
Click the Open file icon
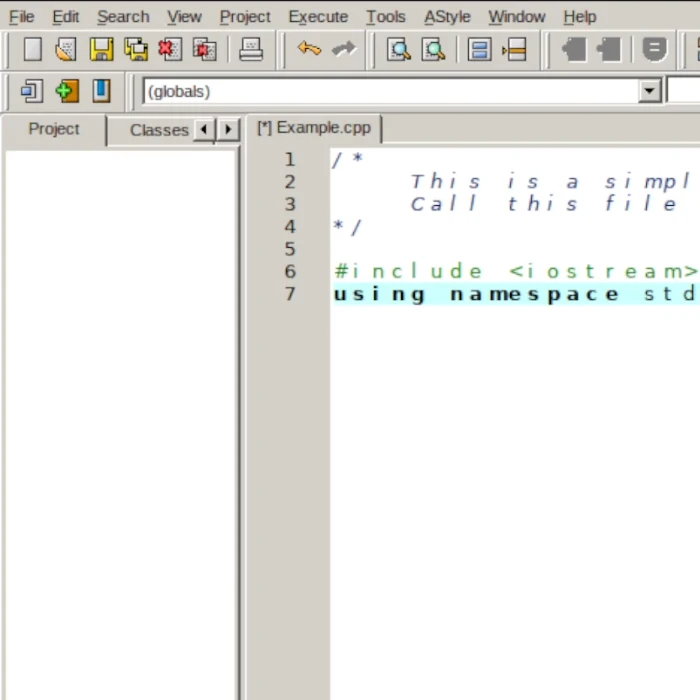[66, 49]
